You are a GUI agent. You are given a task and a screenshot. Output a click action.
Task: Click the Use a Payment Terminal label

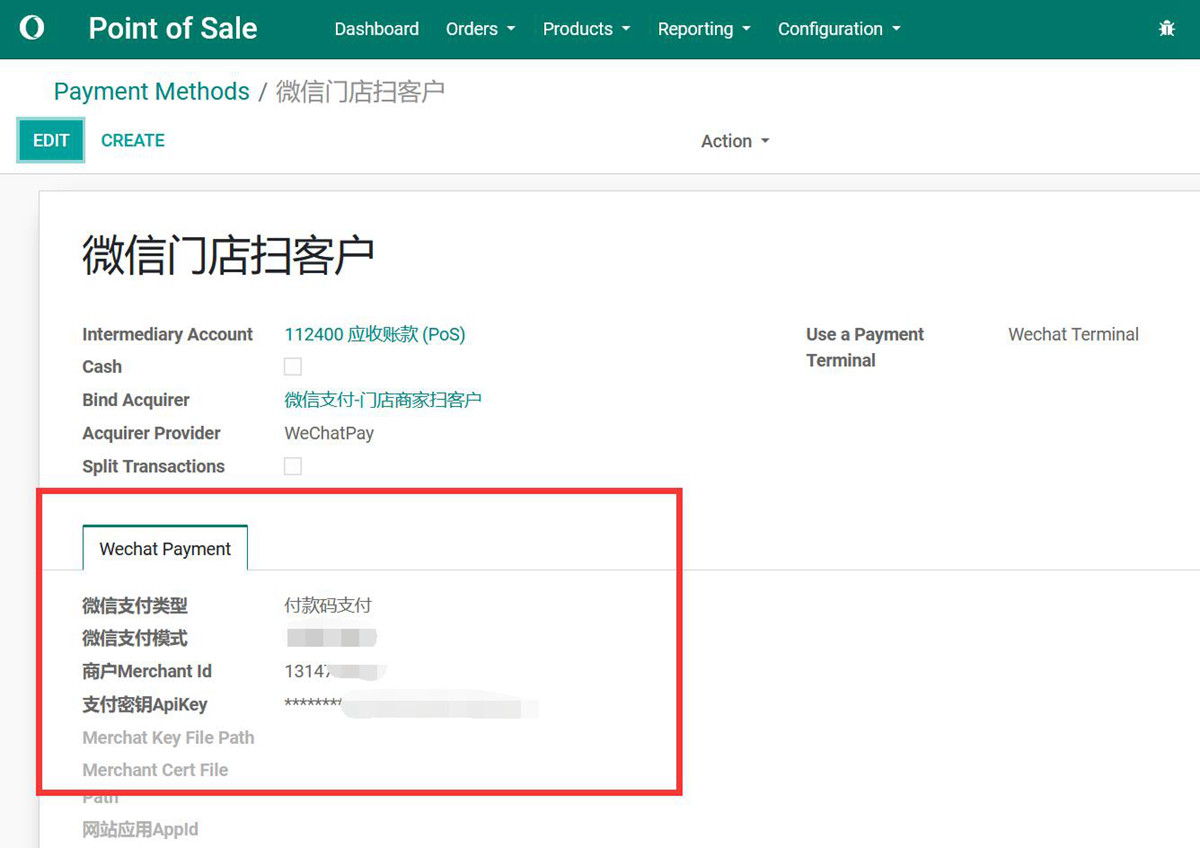coord(865,347)
